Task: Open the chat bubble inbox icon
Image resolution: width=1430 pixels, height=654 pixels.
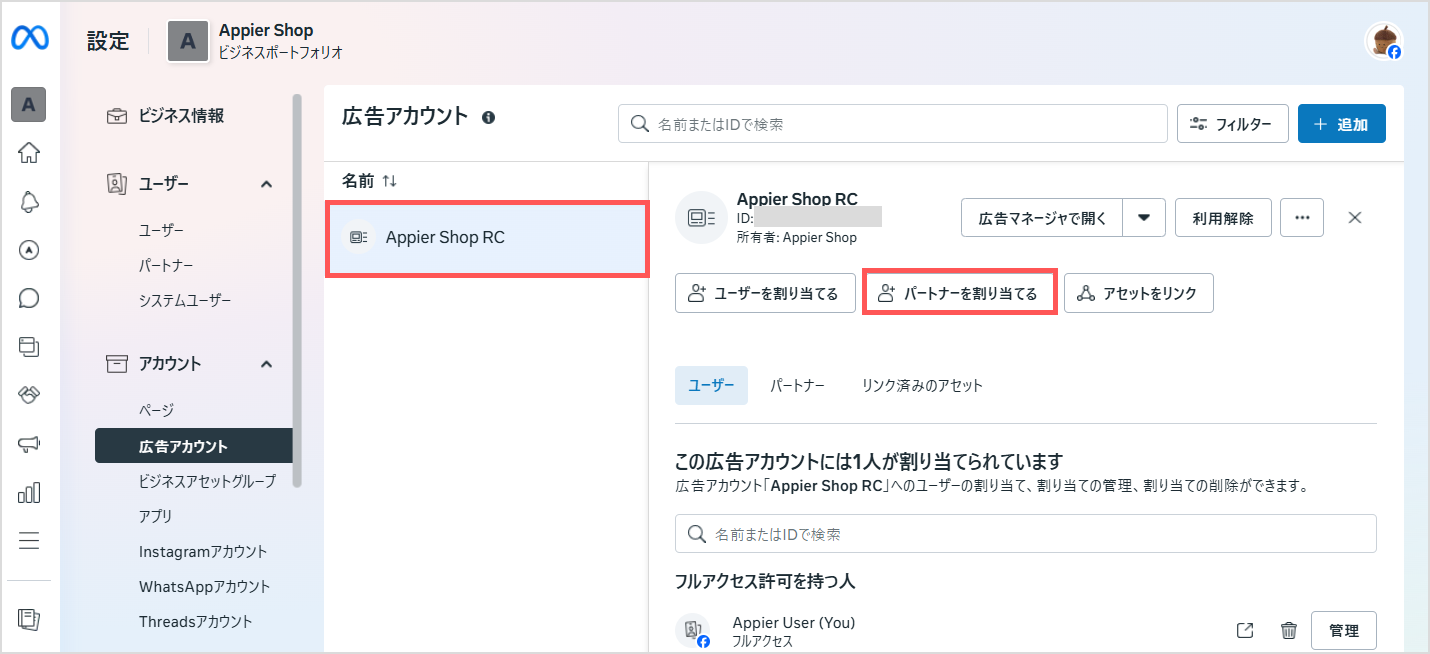Action: coord(29,298)
